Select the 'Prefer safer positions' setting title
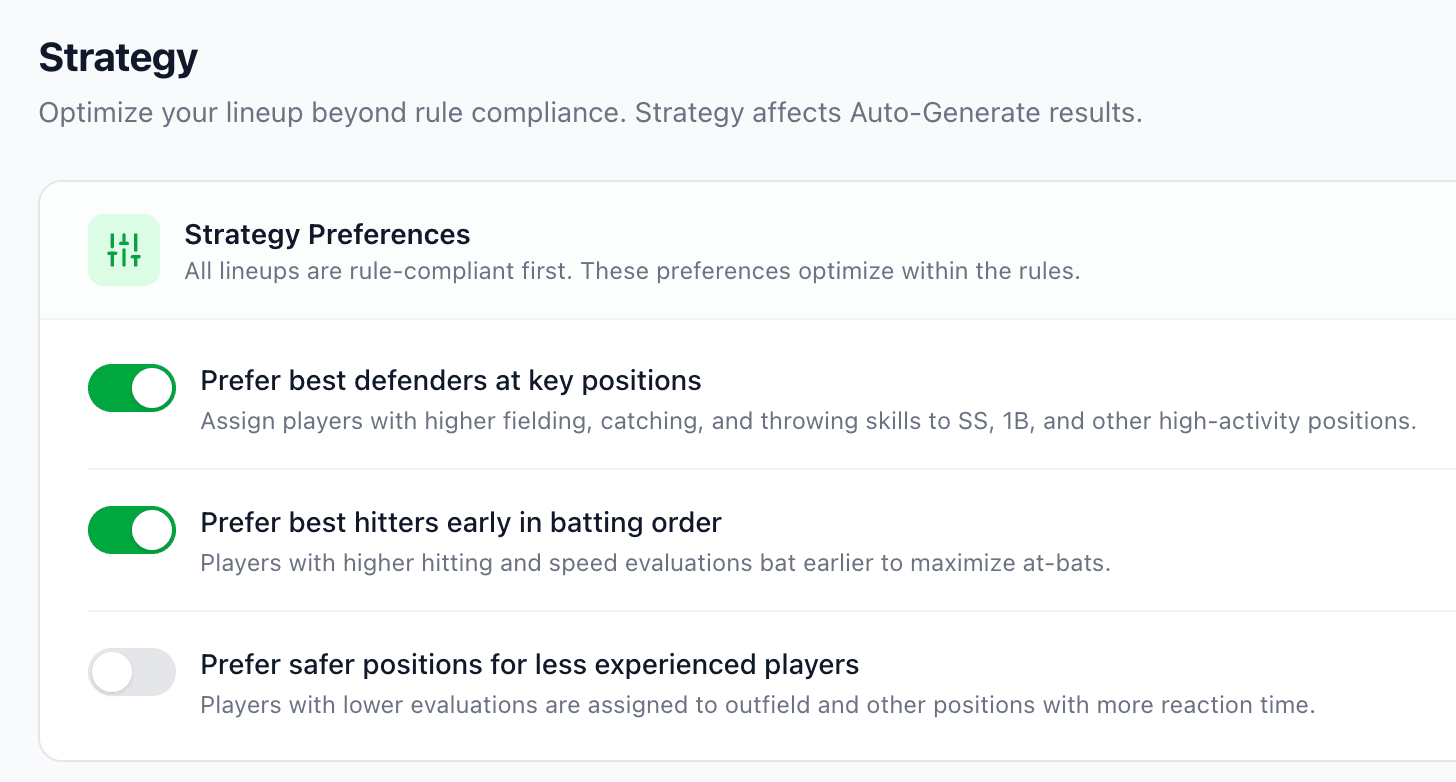1456x782 pixels. point(530,665)
